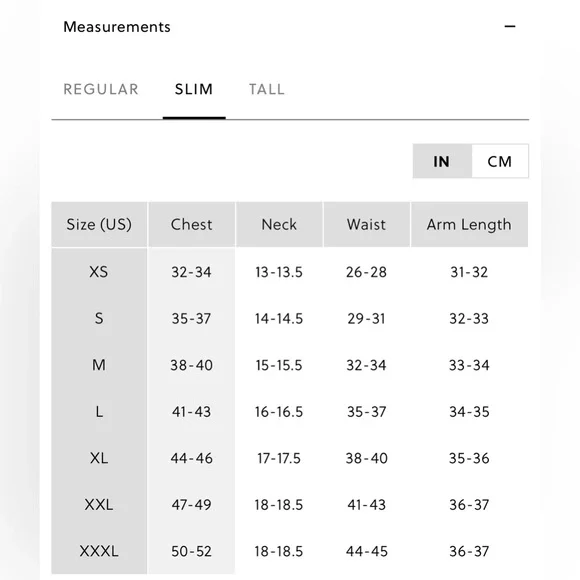Image resolution: width=580 pixels, height=580 pixels.
Task: Click the Size (US) column header
Action: coord(99,224)
